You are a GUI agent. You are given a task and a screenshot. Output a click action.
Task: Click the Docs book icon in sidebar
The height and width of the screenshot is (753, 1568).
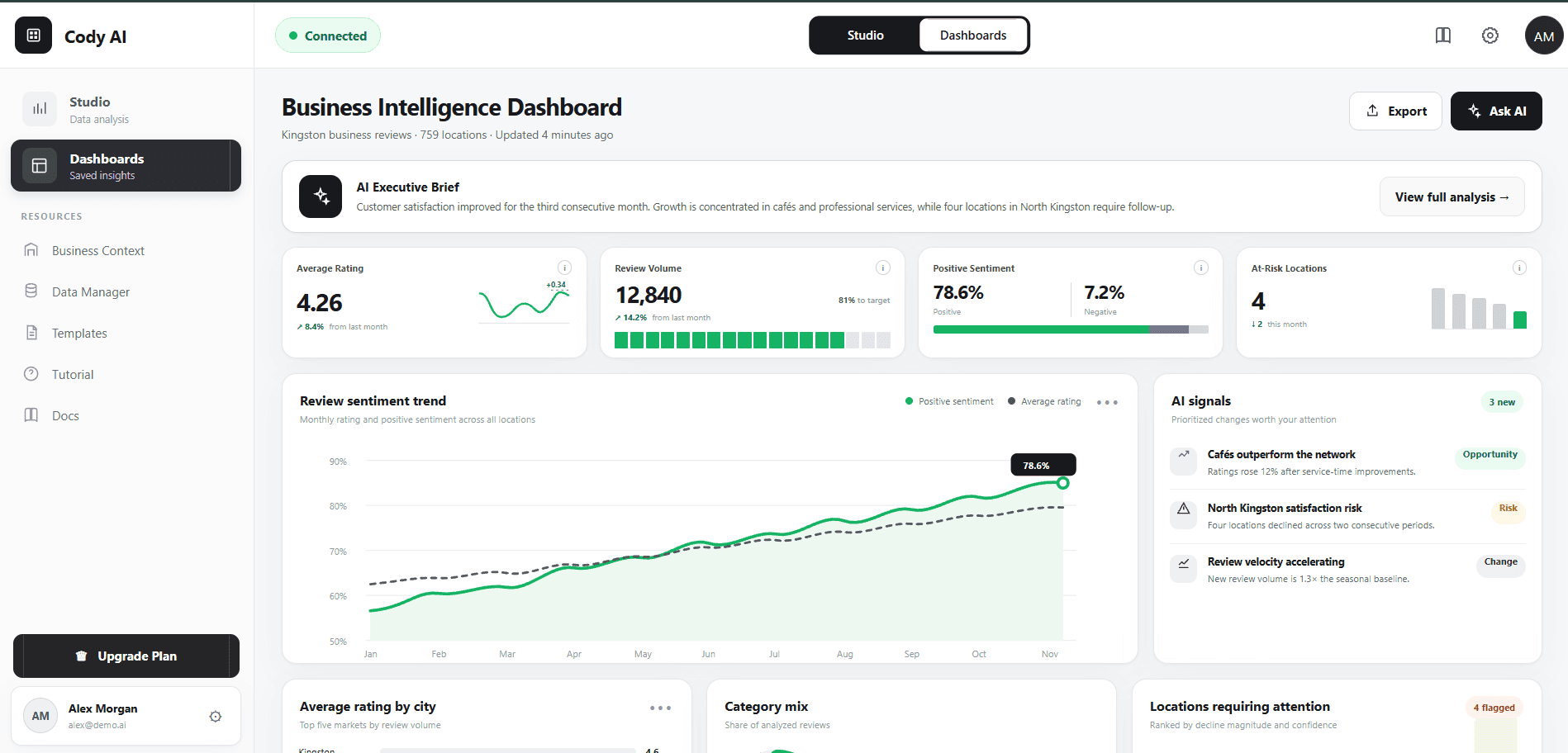pyautogui.click(x=31, y=415)
